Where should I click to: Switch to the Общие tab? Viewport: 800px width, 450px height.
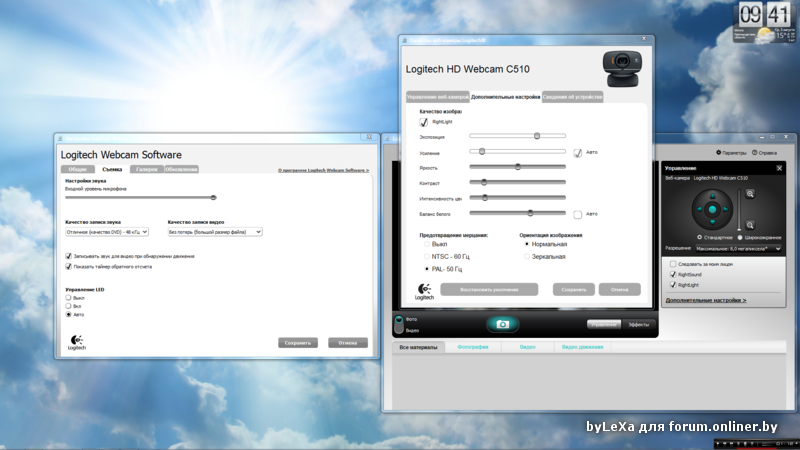pyautogui.click(x=78, y=169)
